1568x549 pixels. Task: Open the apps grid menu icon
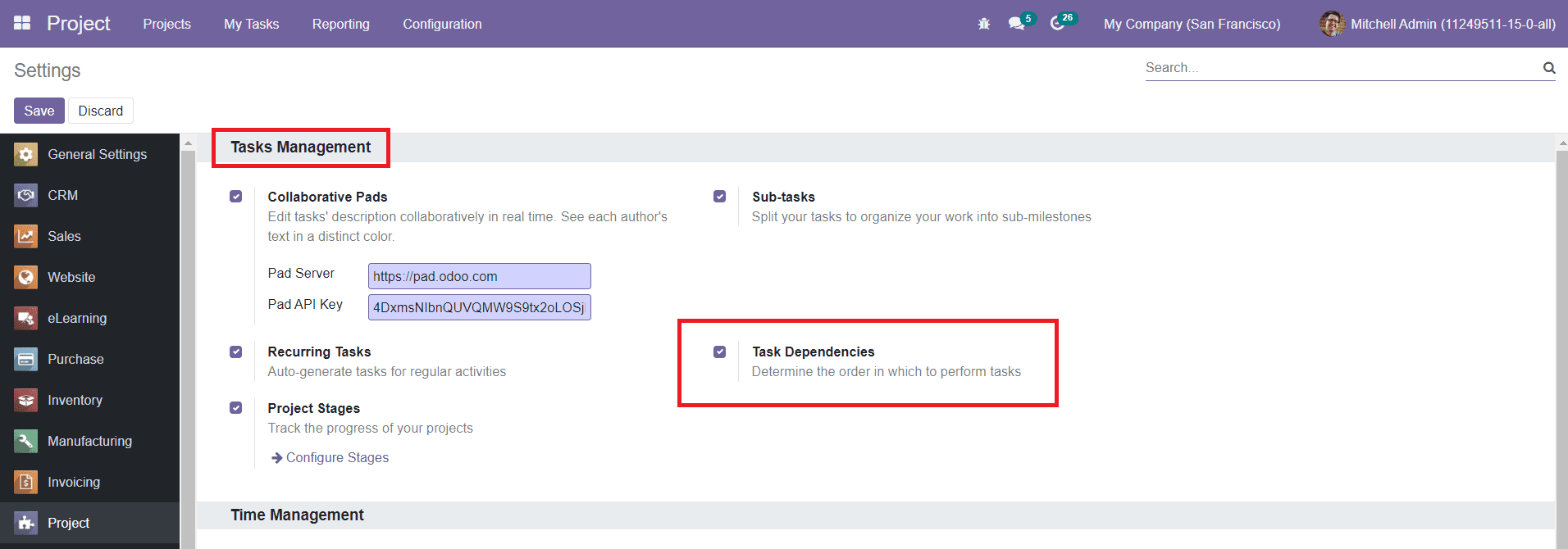(x=22, y=23)
